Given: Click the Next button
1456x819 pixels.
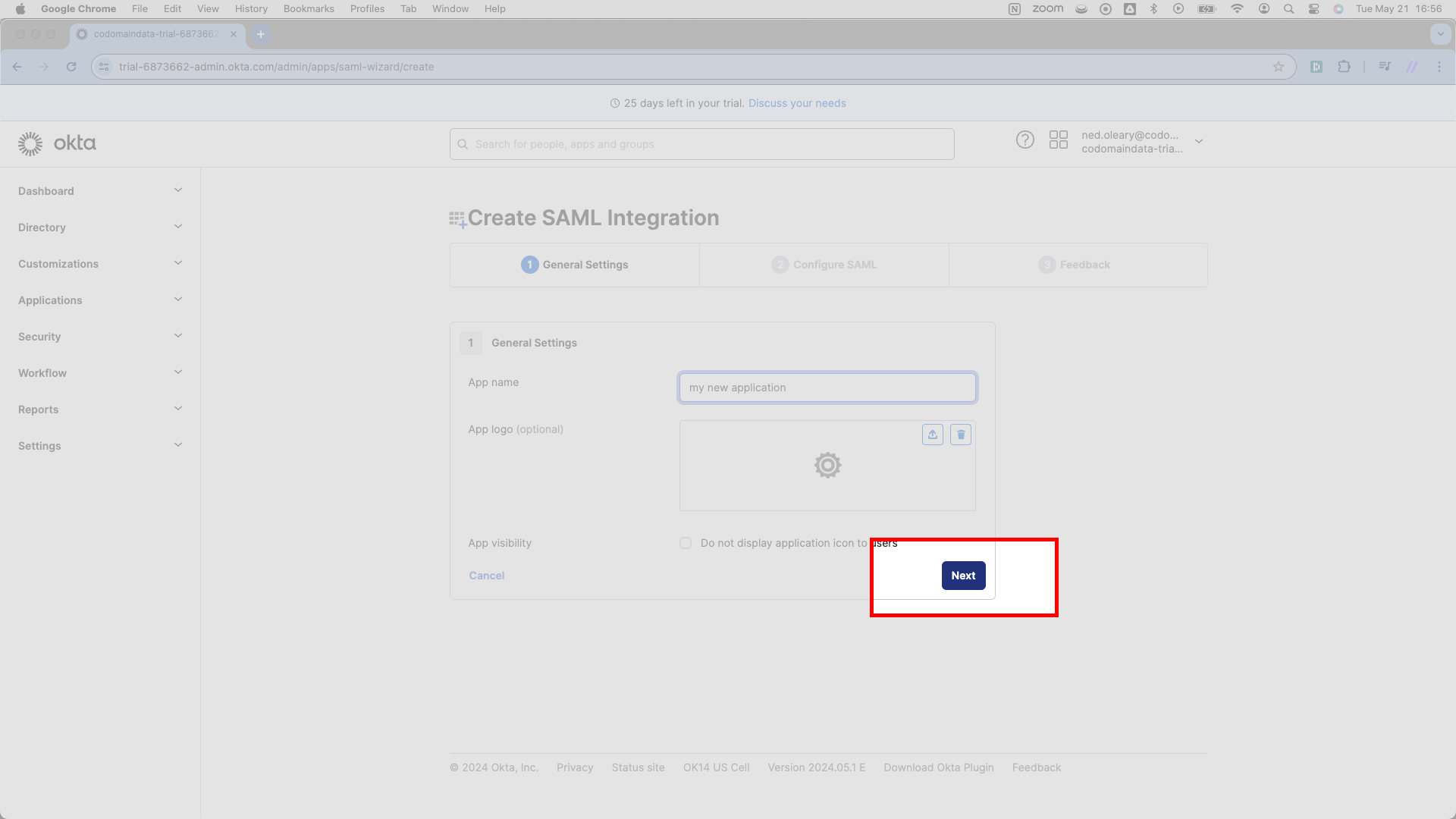Looking at the screenshot, I should 964,576.
